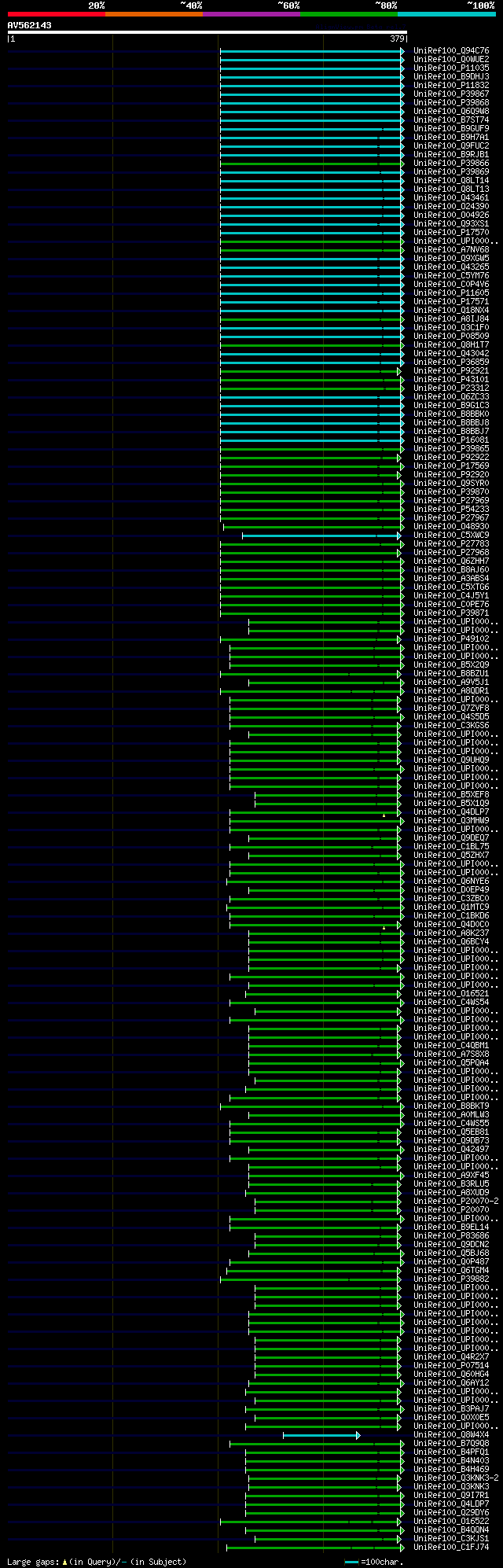Select hit label UniRef100_P17570
This screenshot has width=503, height=1568.
coord(451,233)
